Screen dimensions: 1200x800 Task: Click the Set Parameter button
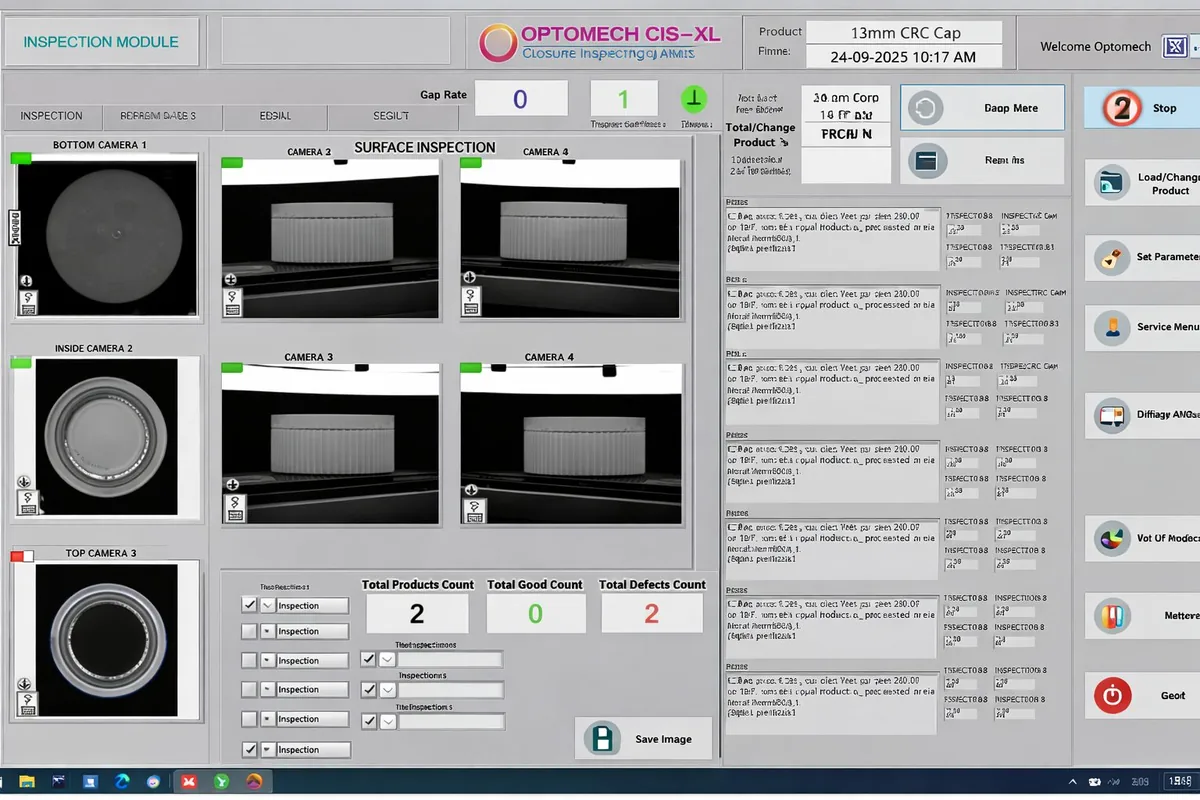[1142, 257]
